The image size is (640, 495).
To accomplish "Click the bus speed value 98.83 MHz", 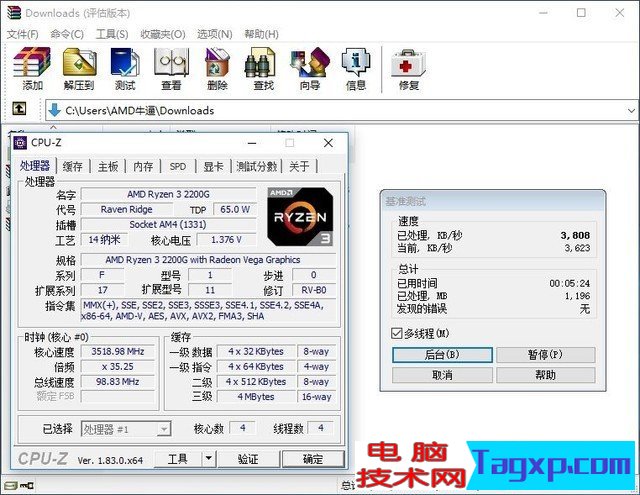I will coord(118,382).
